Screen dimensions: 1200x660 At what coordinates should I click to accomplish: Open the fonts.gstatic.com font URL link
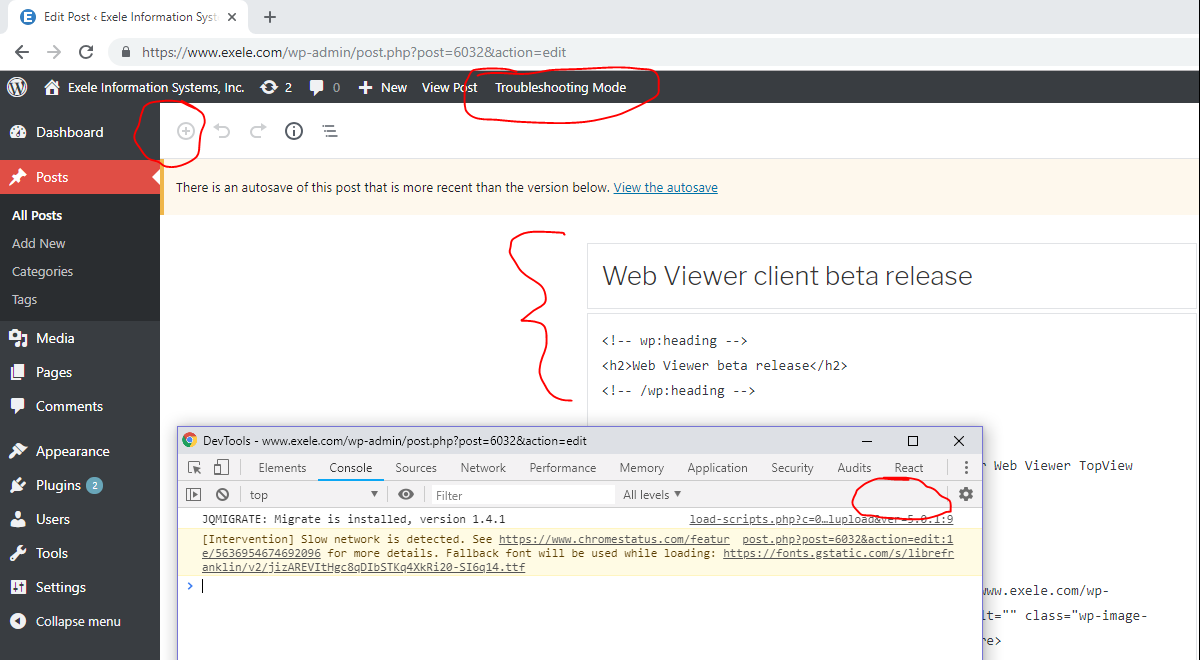coord(839,553)
